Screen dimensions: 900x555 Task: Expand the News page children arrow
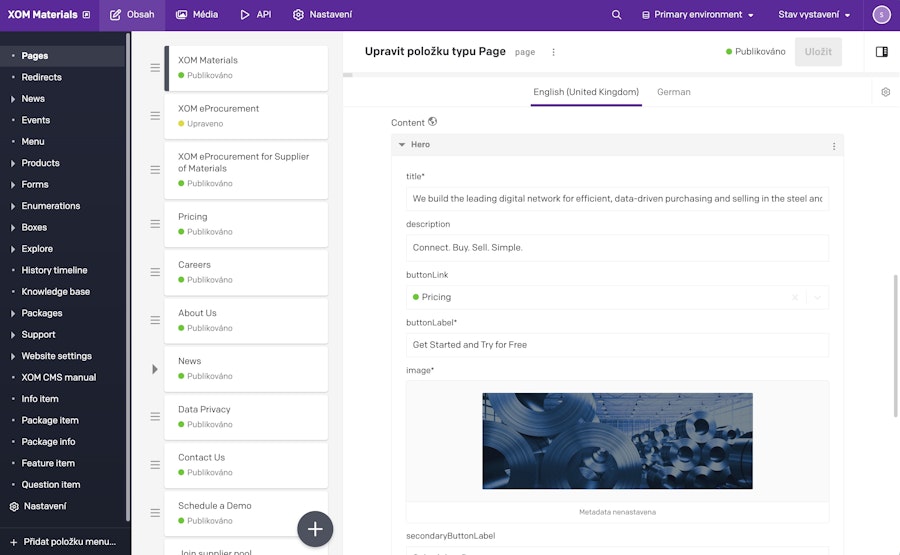point(154,369)
